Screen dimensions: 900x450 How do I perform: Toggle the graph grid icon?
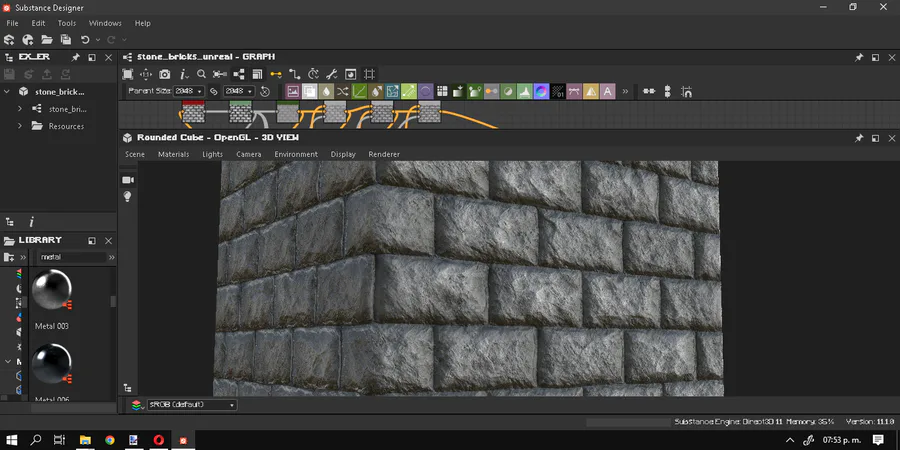point(370,74)
